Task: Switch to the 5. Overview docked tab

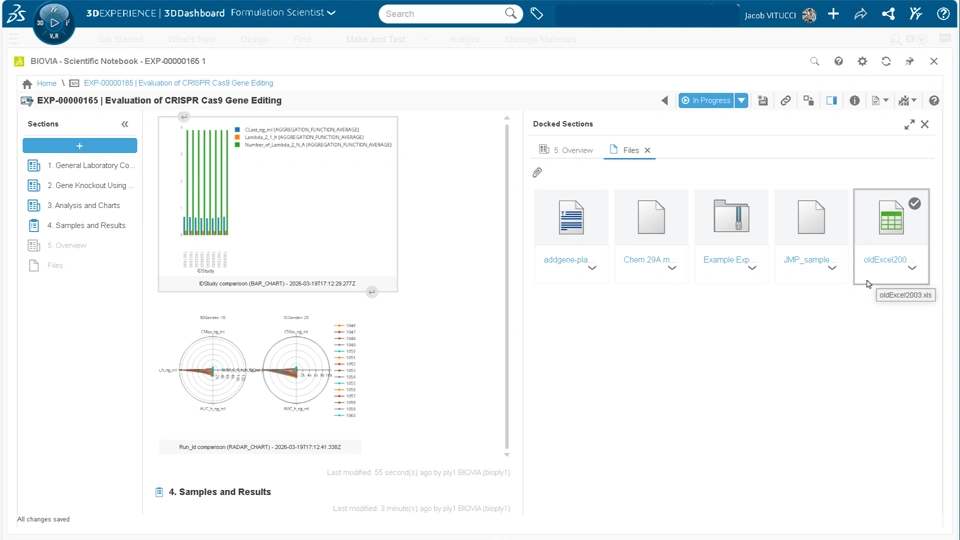Action: click(x=566, y=150)
